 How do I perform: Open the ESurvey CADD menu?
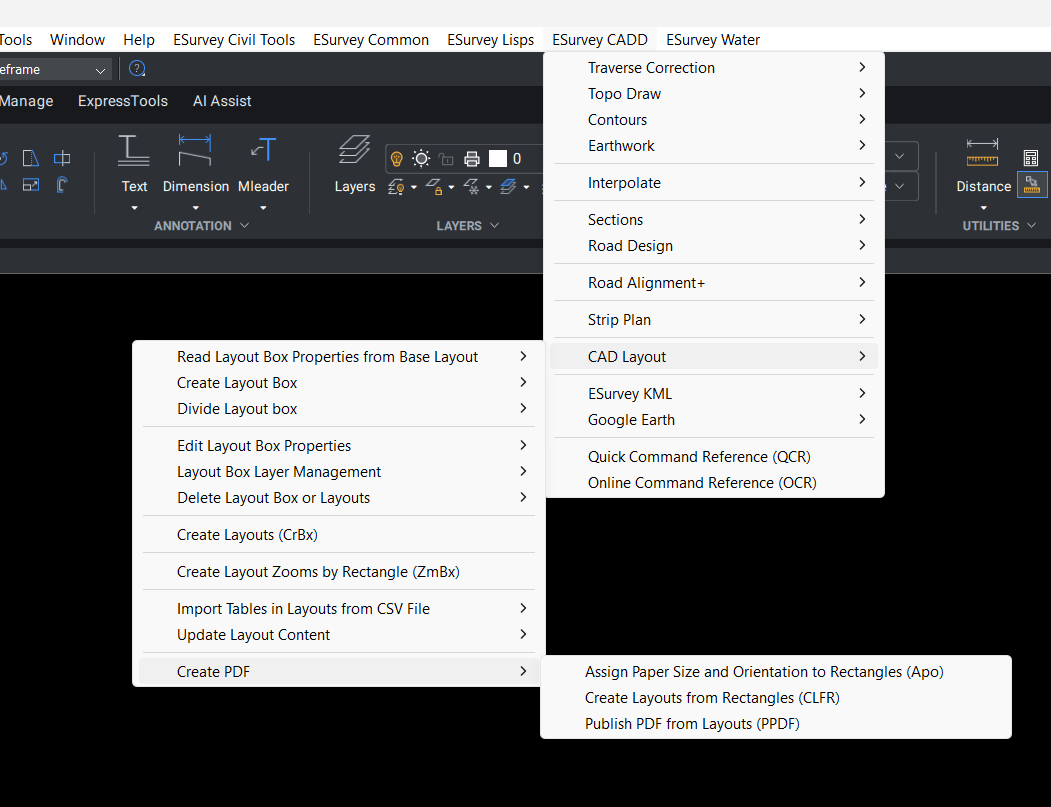[x=600, y=40]
